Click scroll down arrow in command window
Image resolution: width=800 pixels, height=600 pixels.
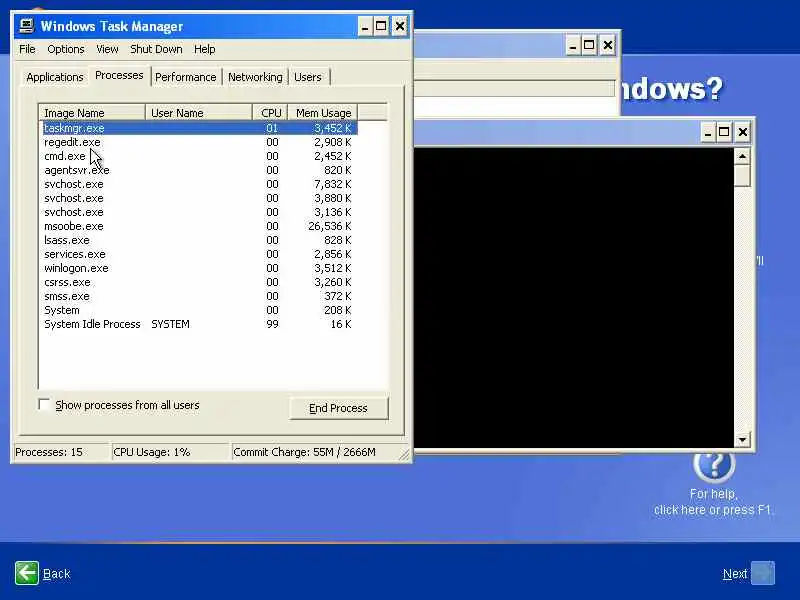(742, 440)
